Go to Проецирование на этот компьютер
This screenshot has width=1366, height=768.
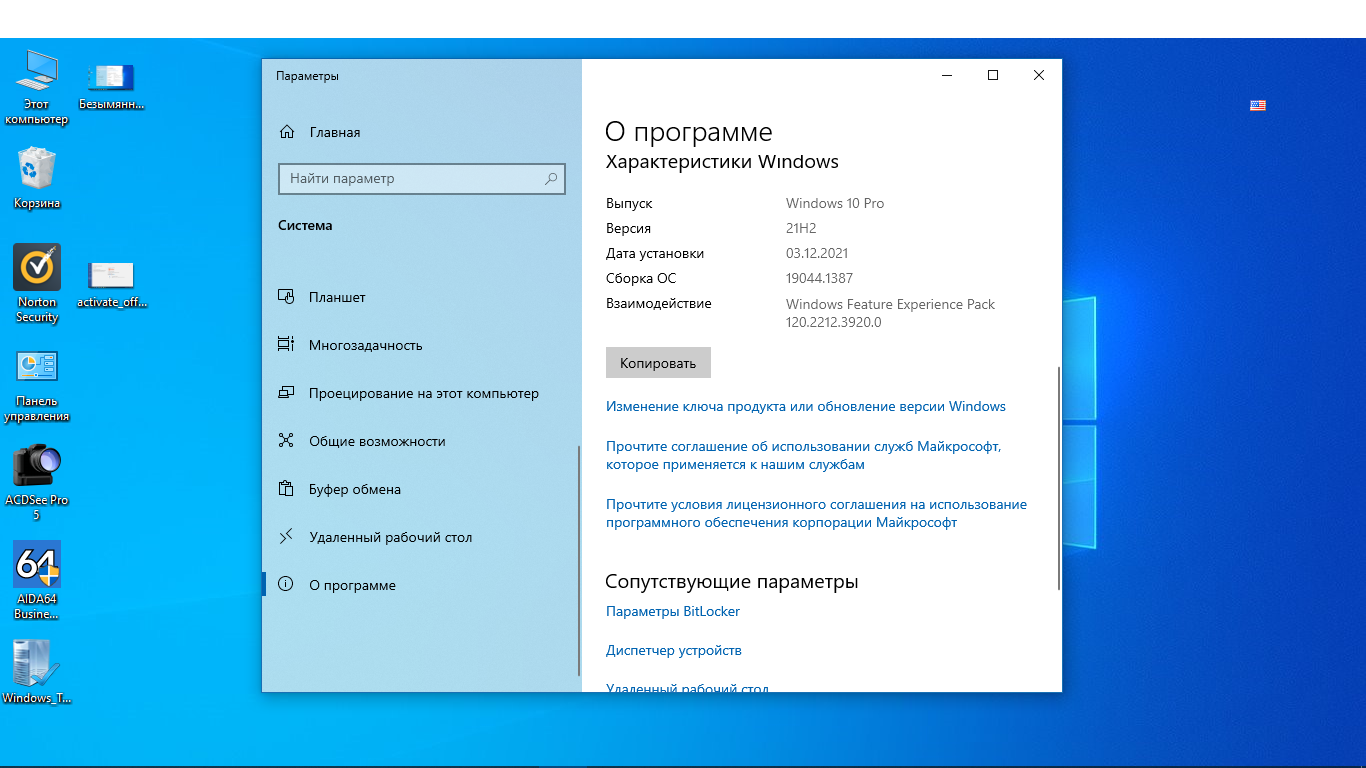tap(423, 393)
